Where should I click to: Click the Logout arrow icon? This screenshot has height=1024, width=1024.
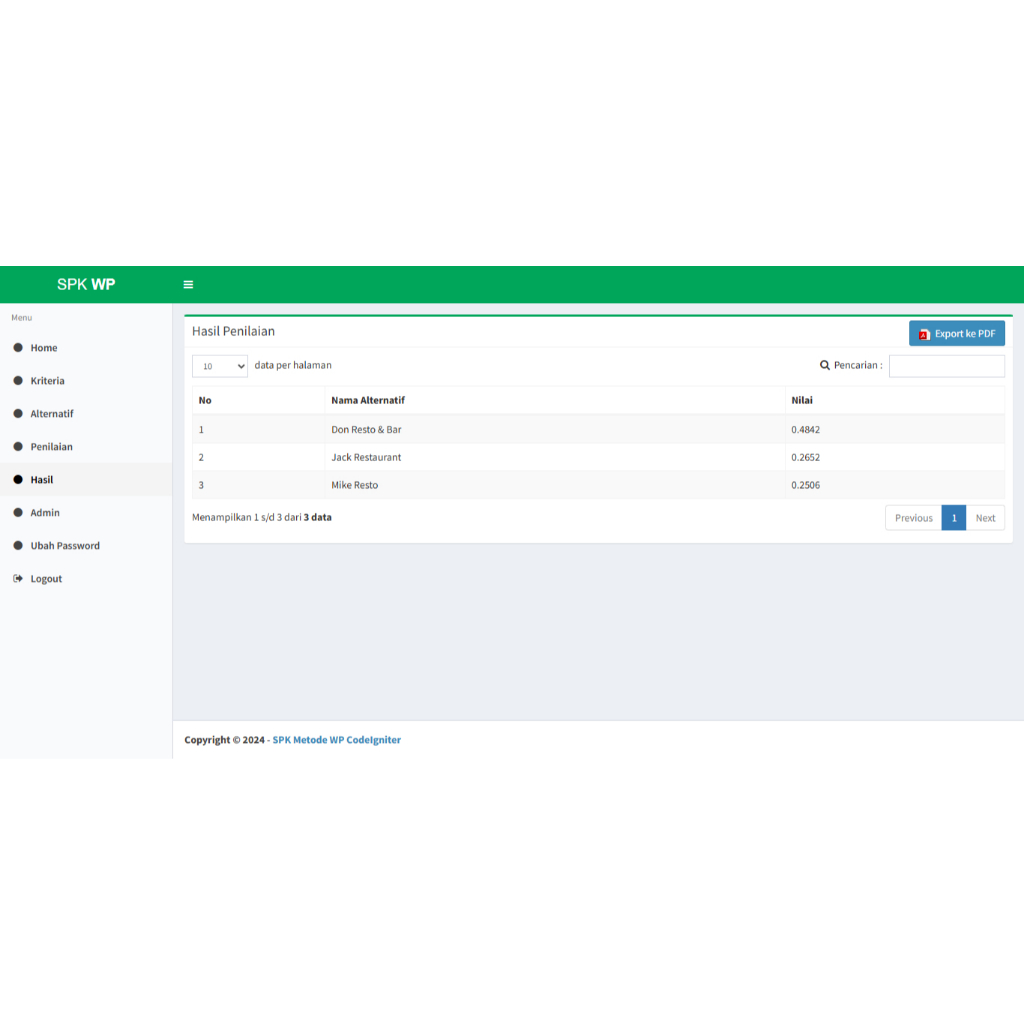[x=18, y=579]
